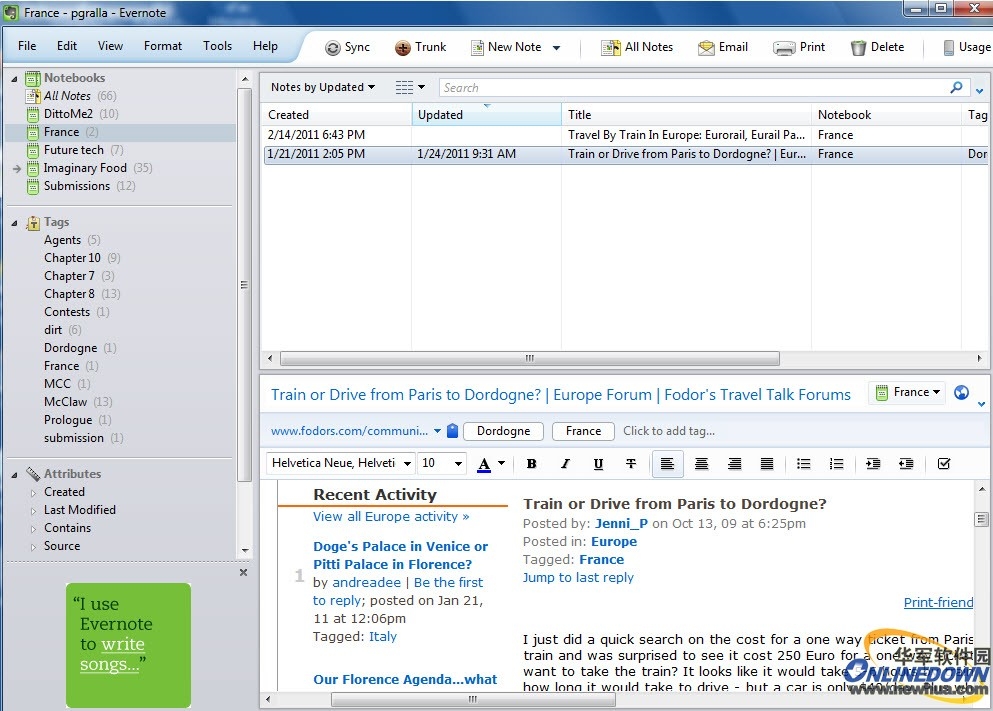This screenshot has width=993, height=711.
Task: Click the blue tag icon before Dordogne
Action: tap(452, 431)
